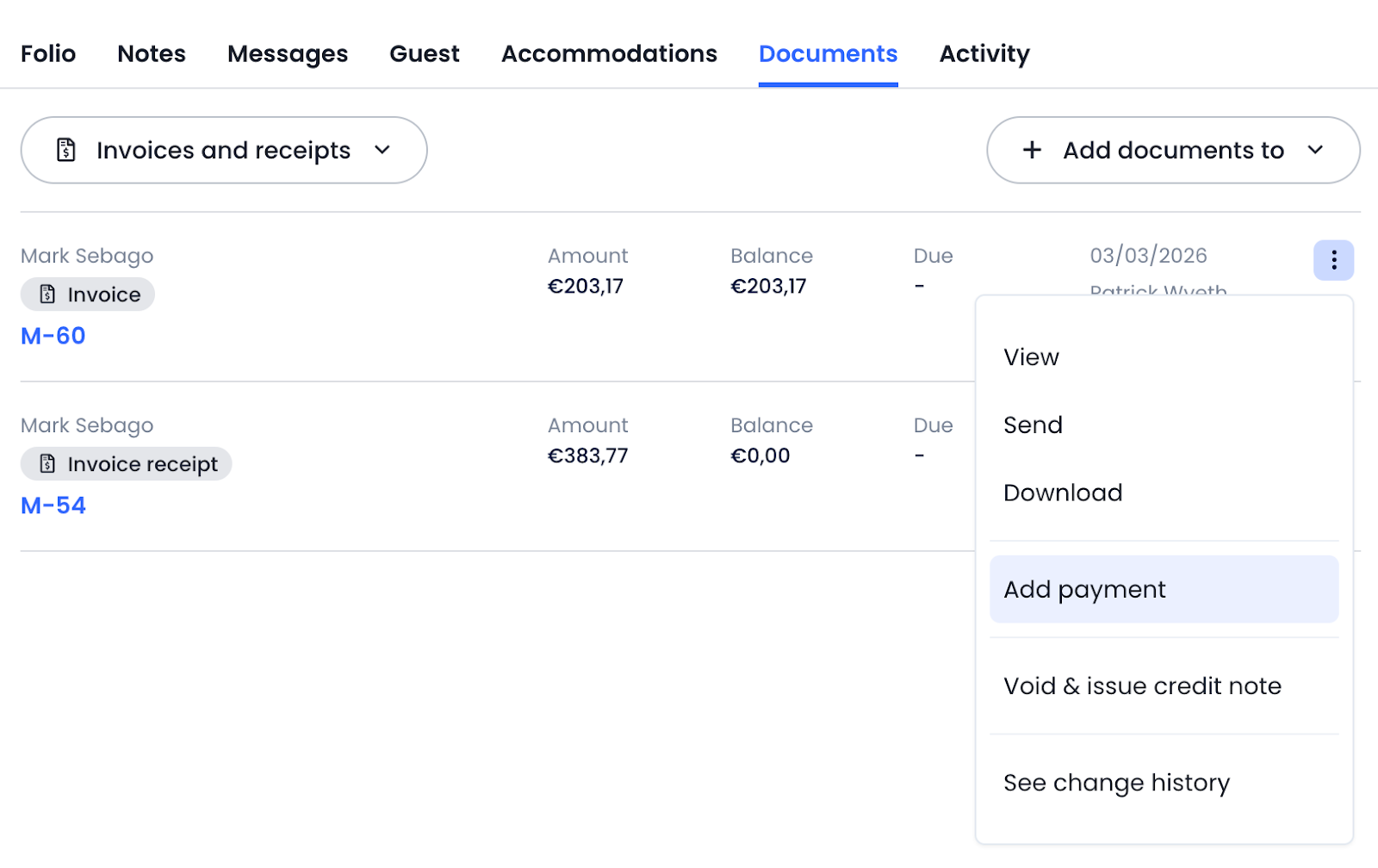This screenshot has height=868, width=1378.
Task: Open the Activity tab
Action: 984,53
